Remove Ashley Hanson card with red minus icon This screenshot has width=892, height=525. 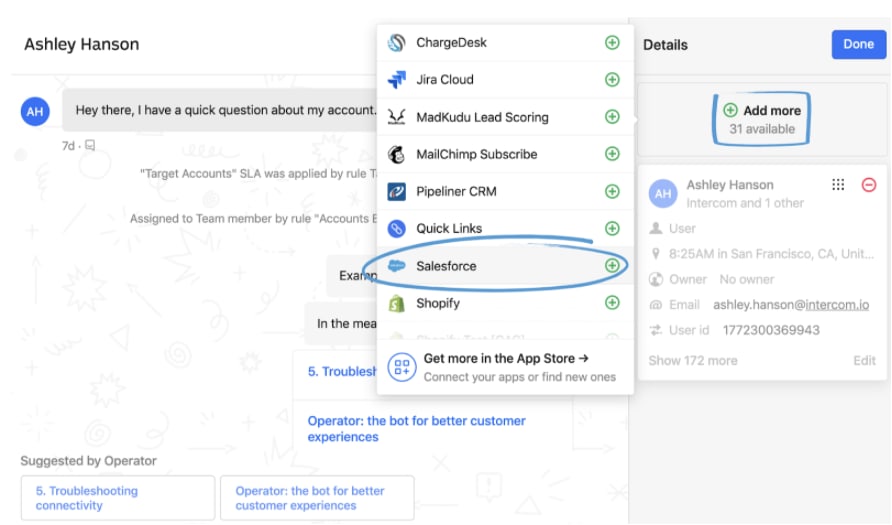click(869, 185)
